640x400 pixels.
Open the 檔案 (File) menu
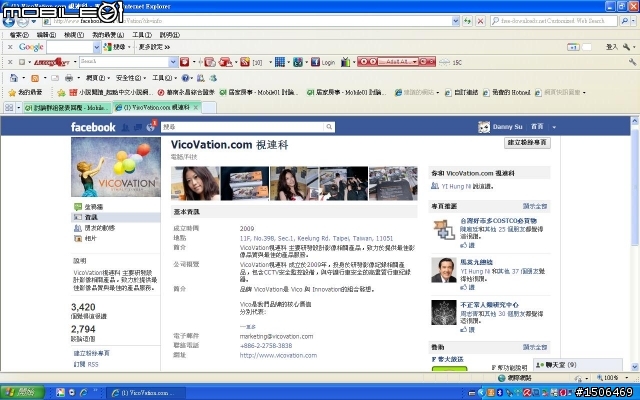click(x=19, y=35)
